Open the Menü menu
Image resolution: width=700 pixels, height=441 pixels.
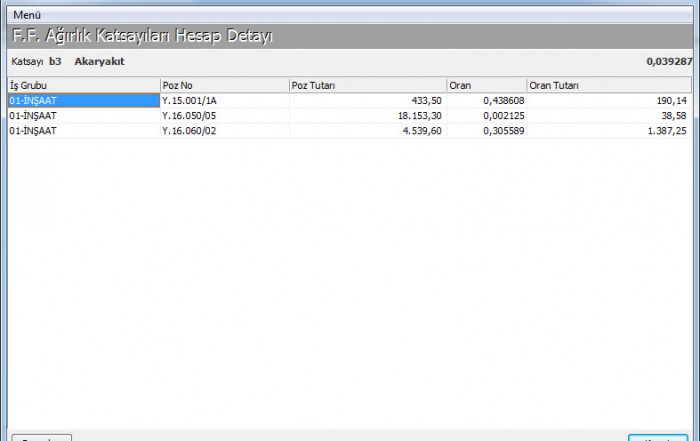(27, 15)
